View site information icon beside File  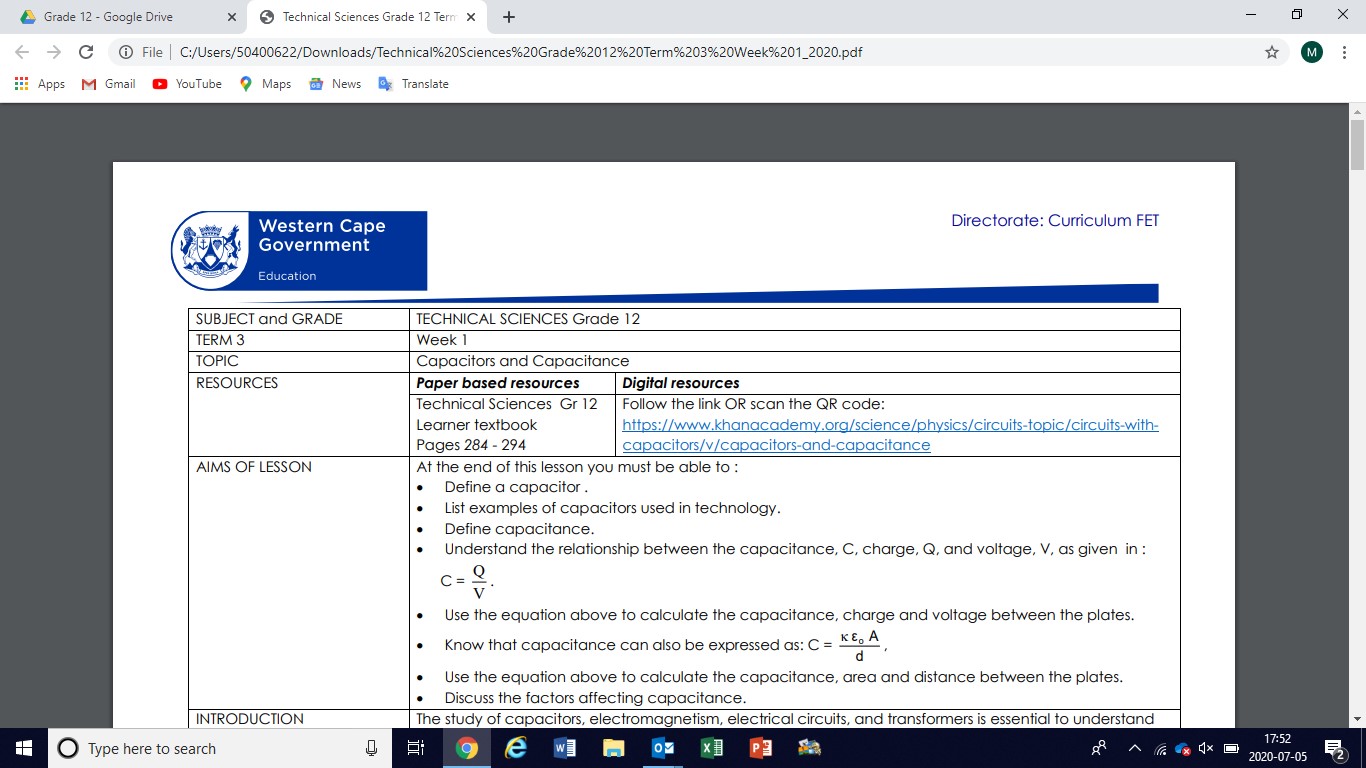(125, 52)
